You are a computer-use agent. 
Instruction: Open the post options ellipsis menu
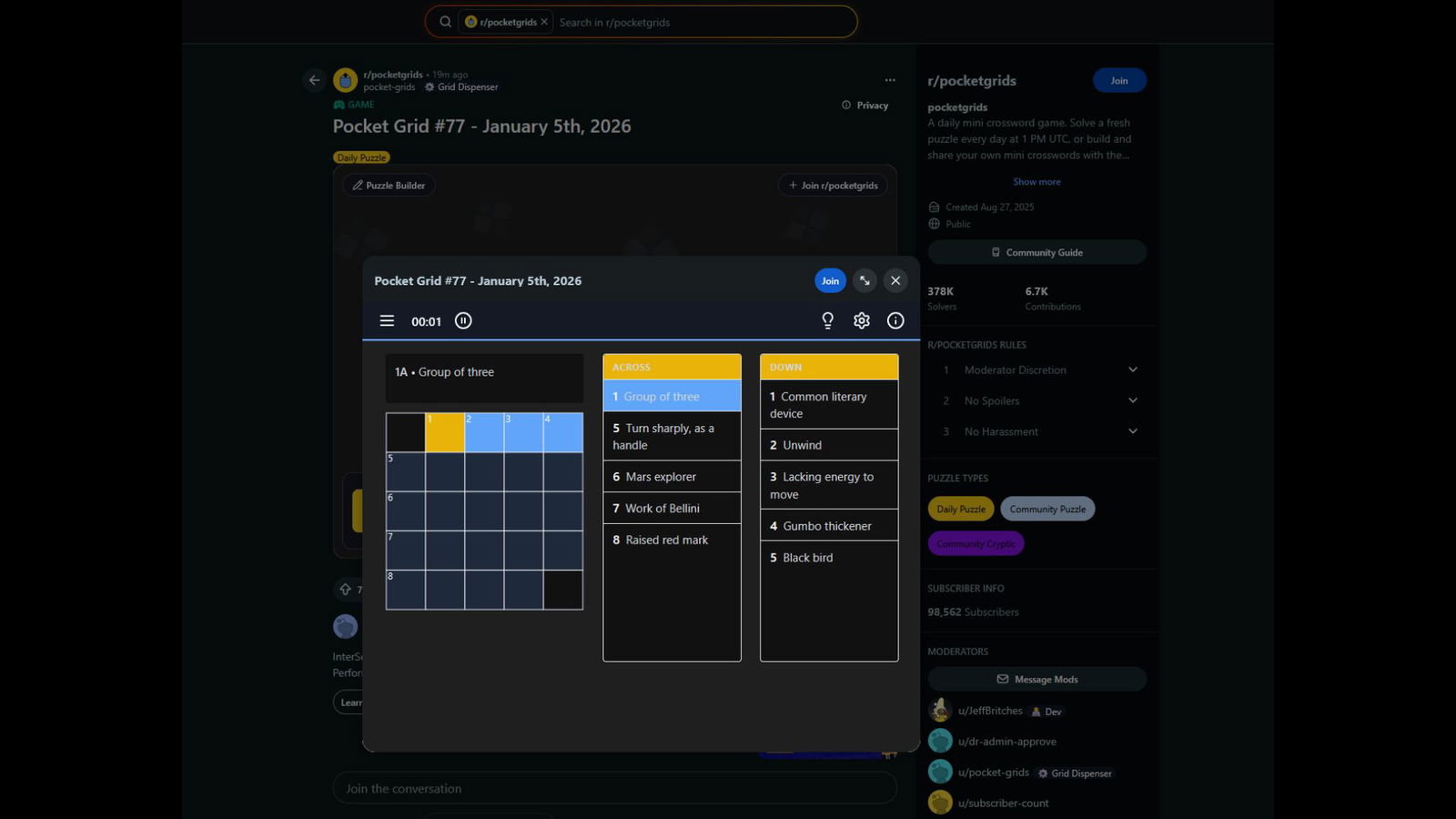tap(890, 80)
